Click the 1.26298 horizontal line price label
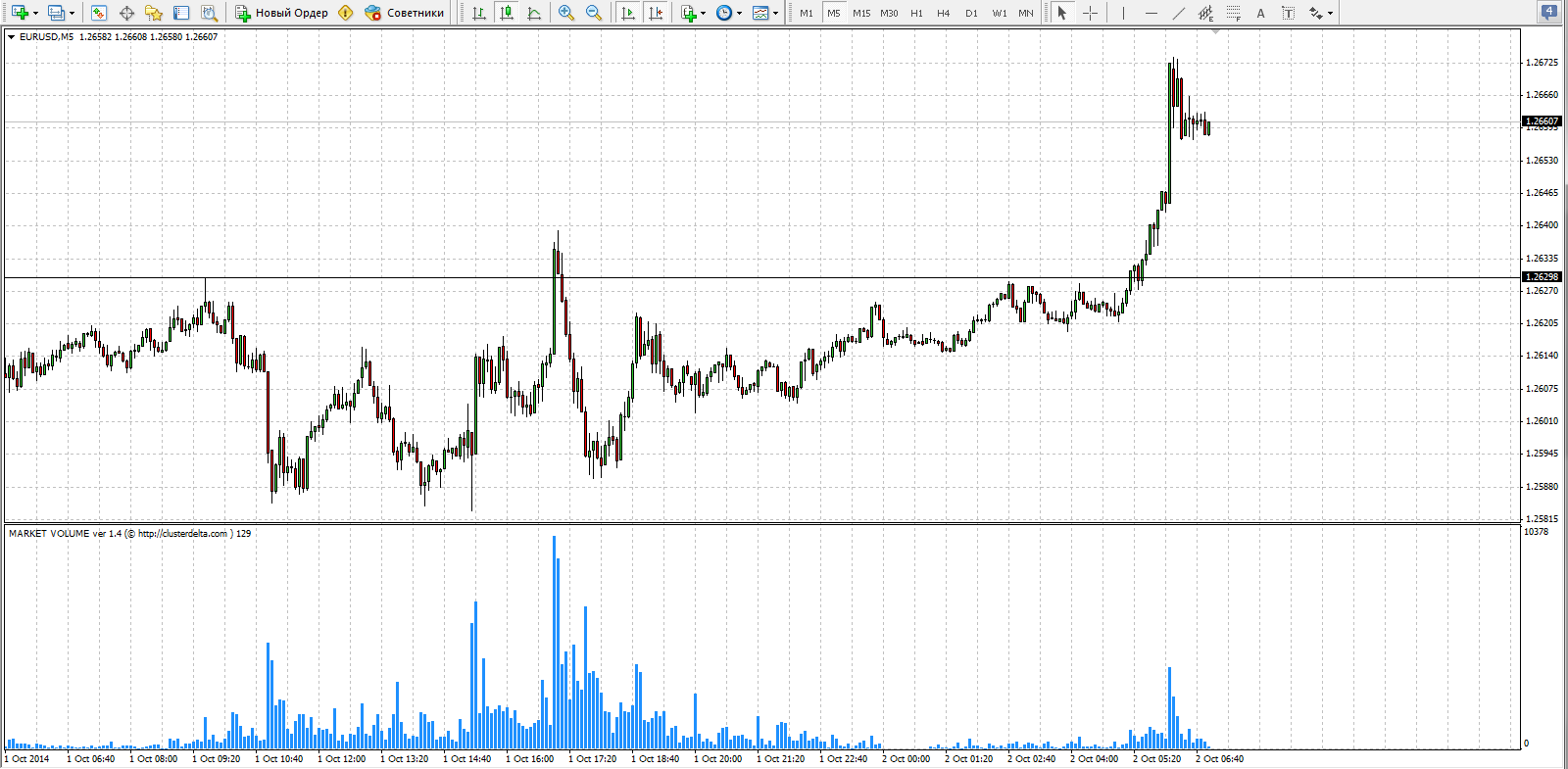The width and height of the screenshot is (1568, 769). 1542,277
